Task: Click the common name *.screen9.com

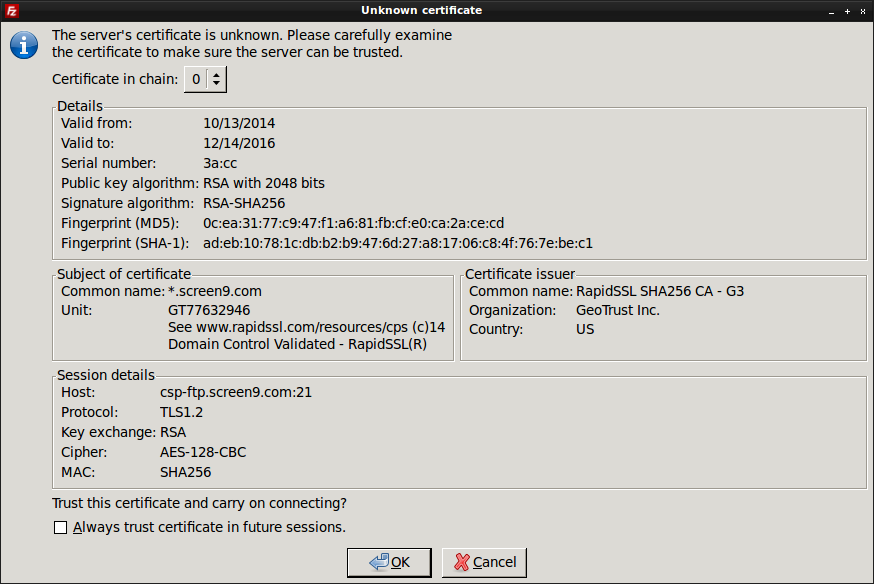Action: [x=215, y=291]
